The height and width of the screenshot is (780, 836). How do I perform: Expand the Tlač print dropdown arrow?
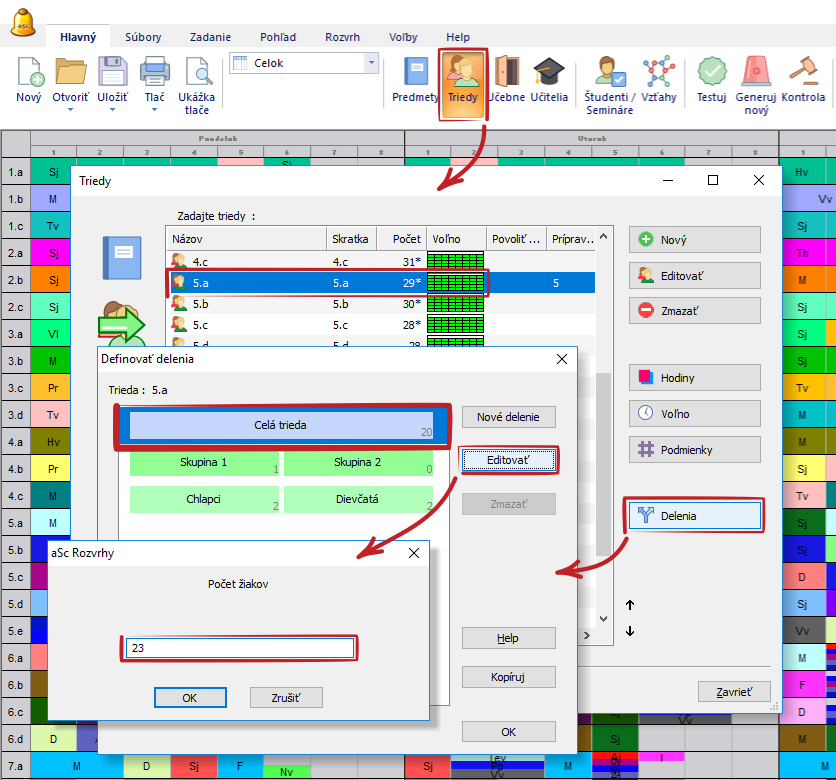pos(154,110)
